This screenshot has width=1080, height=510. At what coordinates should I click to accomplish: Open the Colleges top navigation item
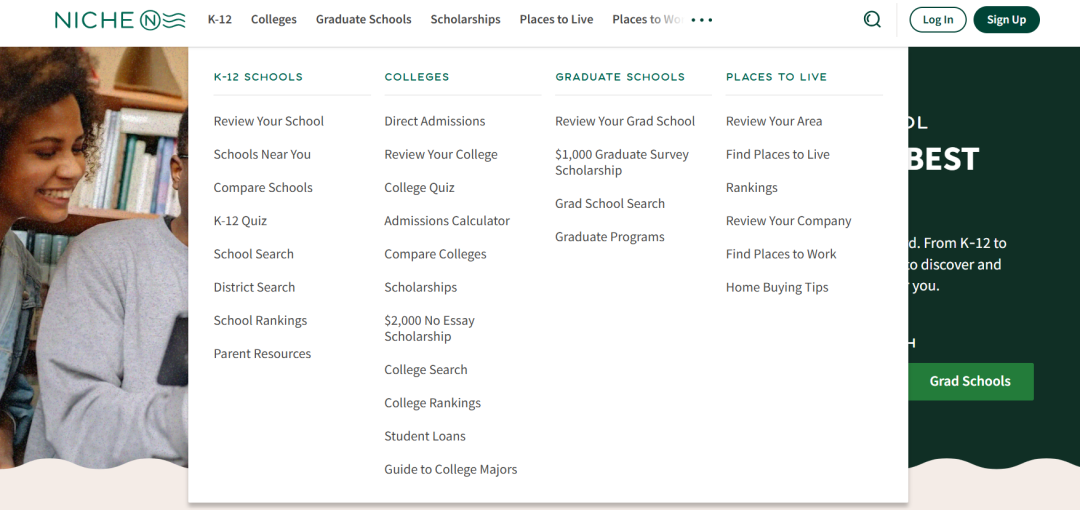pos(273,19)
